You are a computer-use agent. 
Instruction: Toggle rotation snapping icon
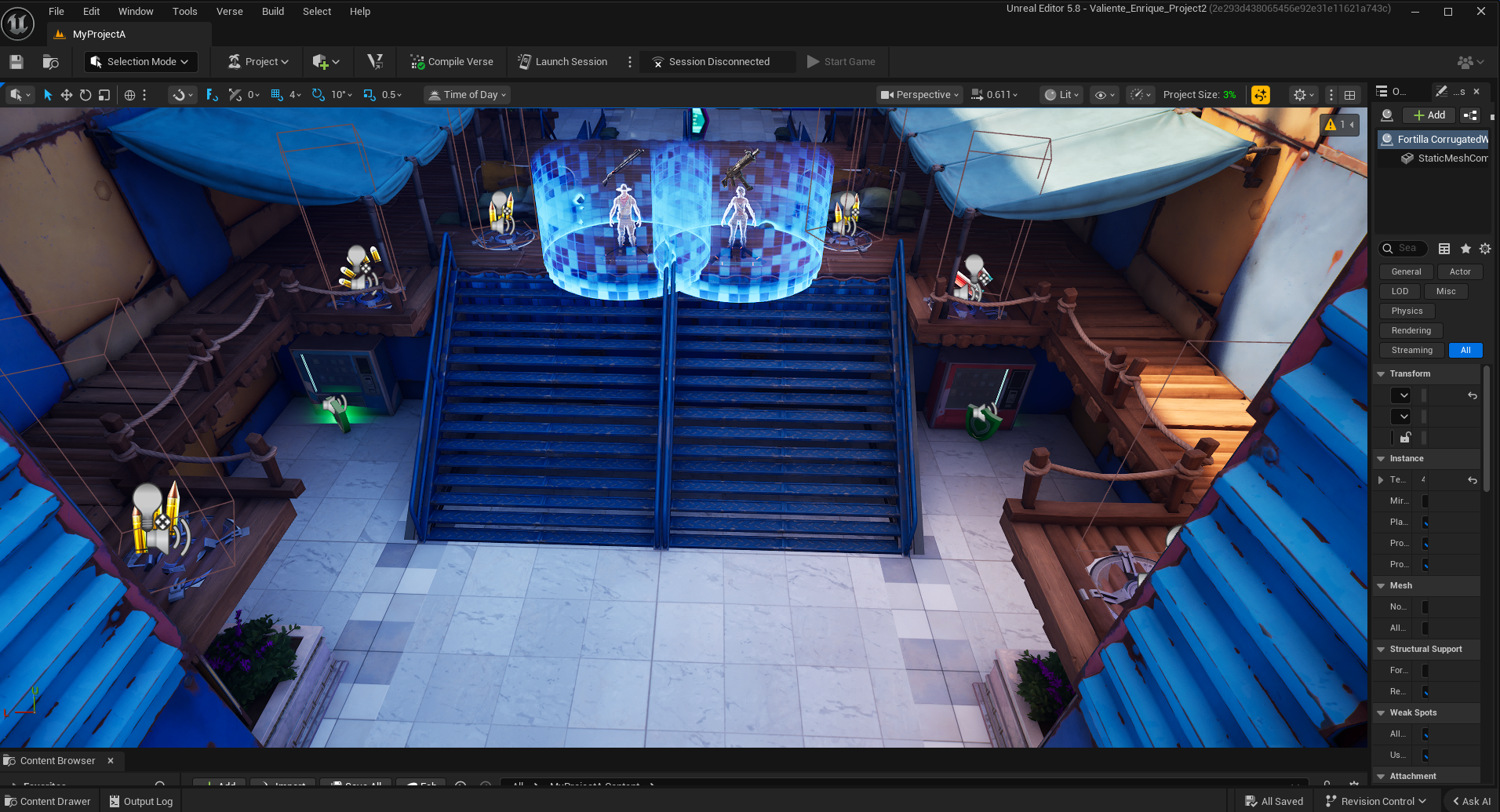point(318,95)
